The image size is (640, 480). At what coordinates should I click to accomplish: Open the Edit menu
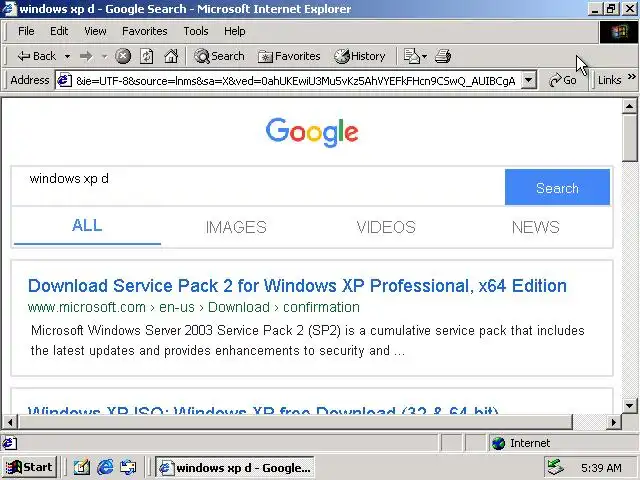59,31
